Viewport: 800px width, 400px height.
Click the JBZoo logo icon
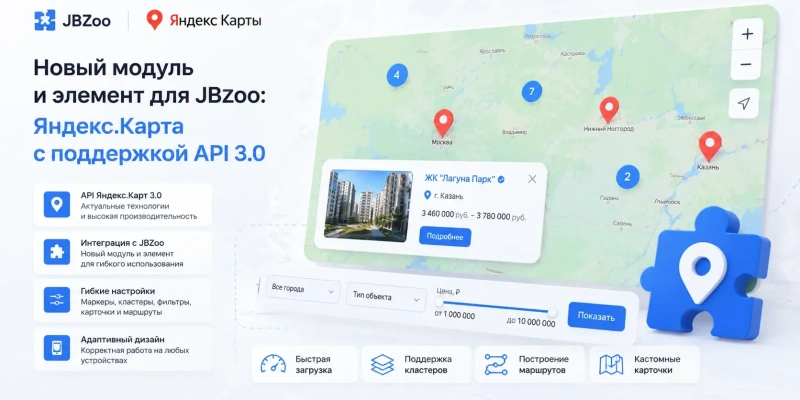click(x=45, y=20)
